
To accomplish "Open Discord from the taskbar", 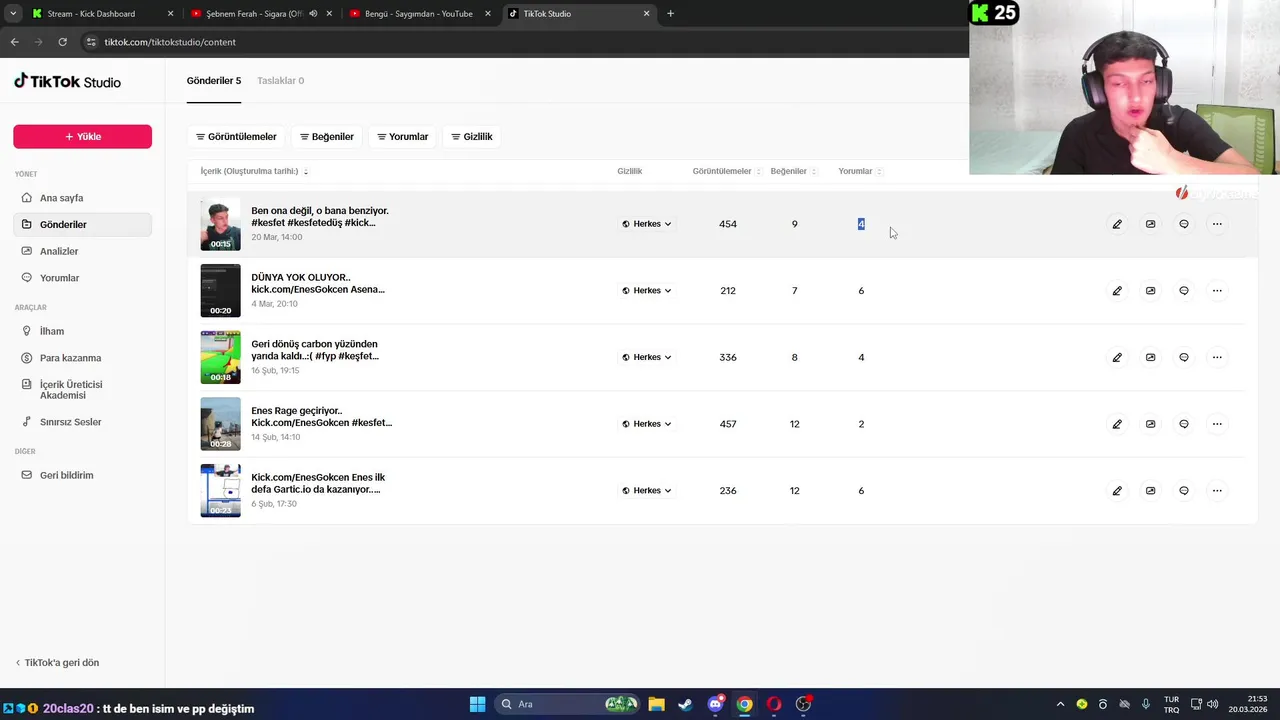I will click(715, 704).
